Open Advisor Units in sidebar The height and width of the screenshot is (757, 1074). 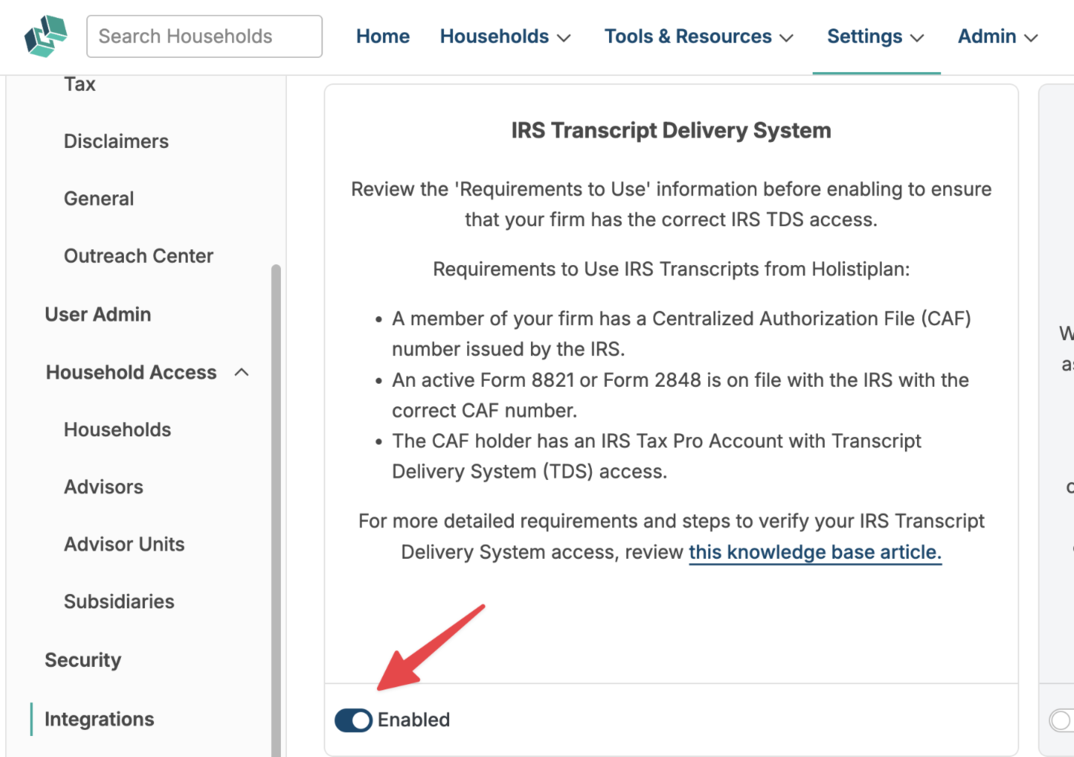tap(124, 545)
